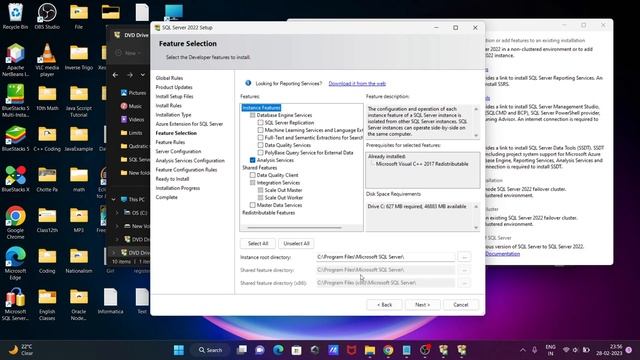The width and height of the screenshot is (640, 360).
Task: Open the Download it from the web link
Action: [357, 83]
